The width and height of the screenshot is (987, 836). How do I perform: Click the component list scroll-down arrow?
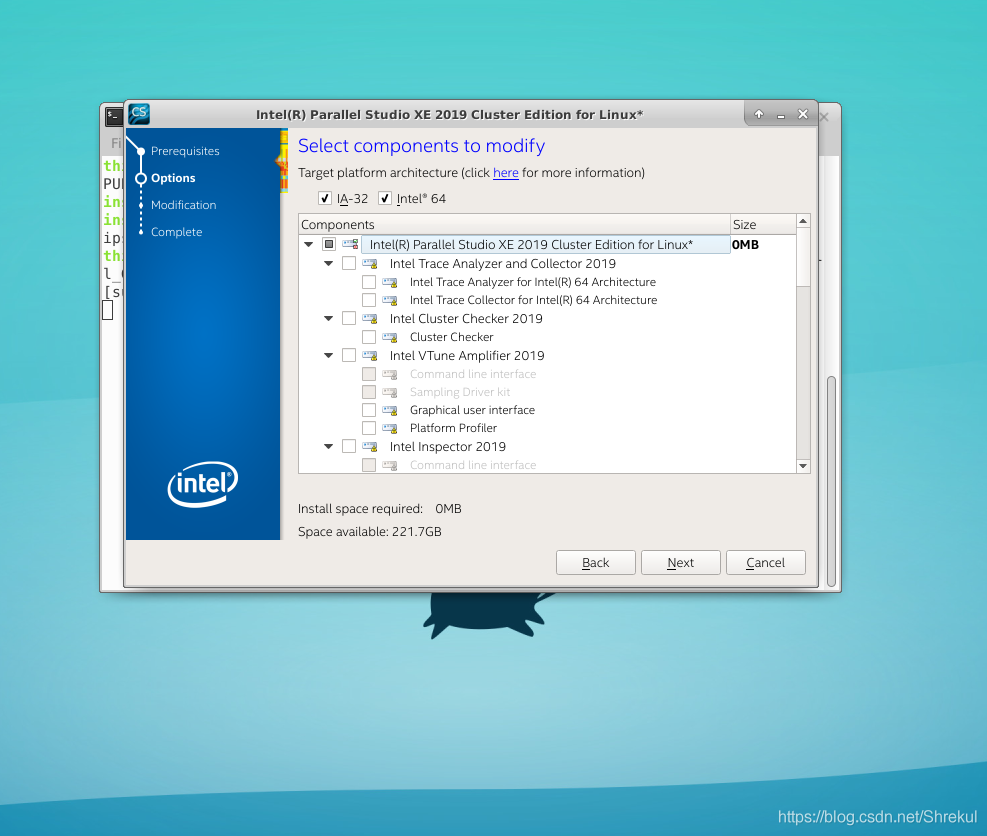803,466
